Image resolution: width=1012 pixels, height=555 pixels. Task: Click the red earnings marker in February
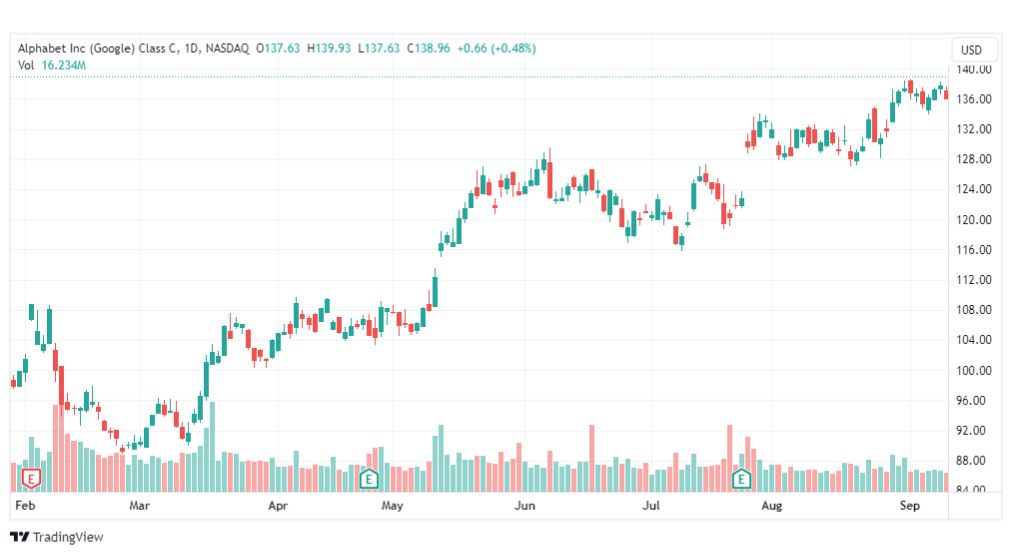click(x=31, y=479)
